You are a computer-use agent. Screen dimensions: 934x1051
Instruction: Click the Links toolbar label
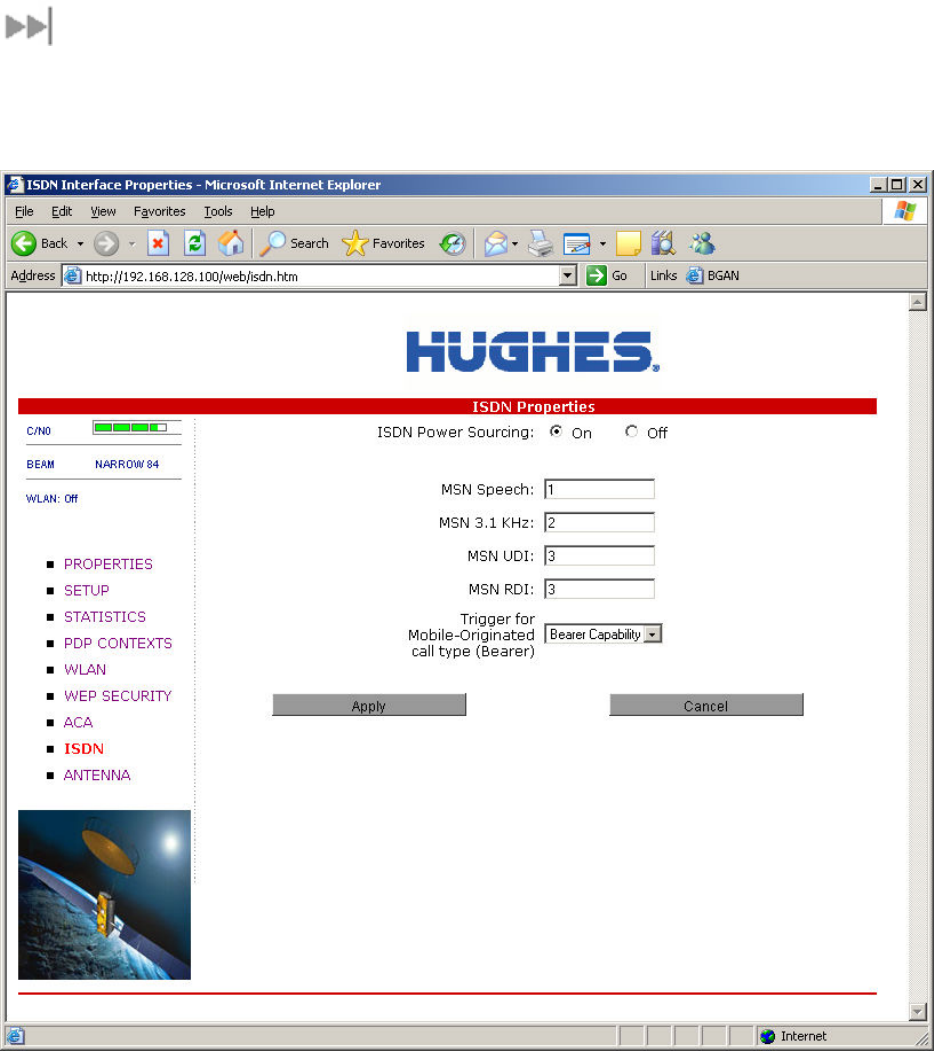(663, 275)
